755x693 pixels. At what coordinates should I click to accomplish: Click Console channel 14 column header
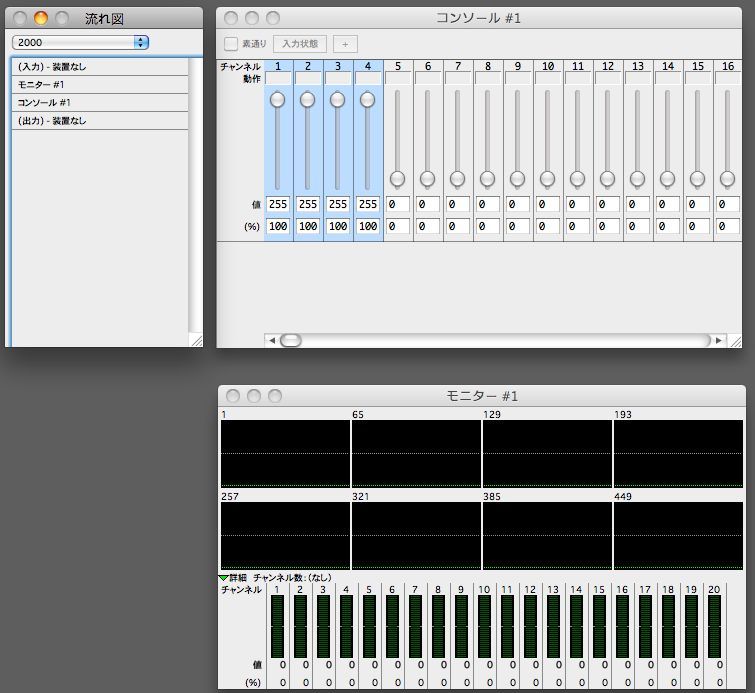(x=668, y=66)
